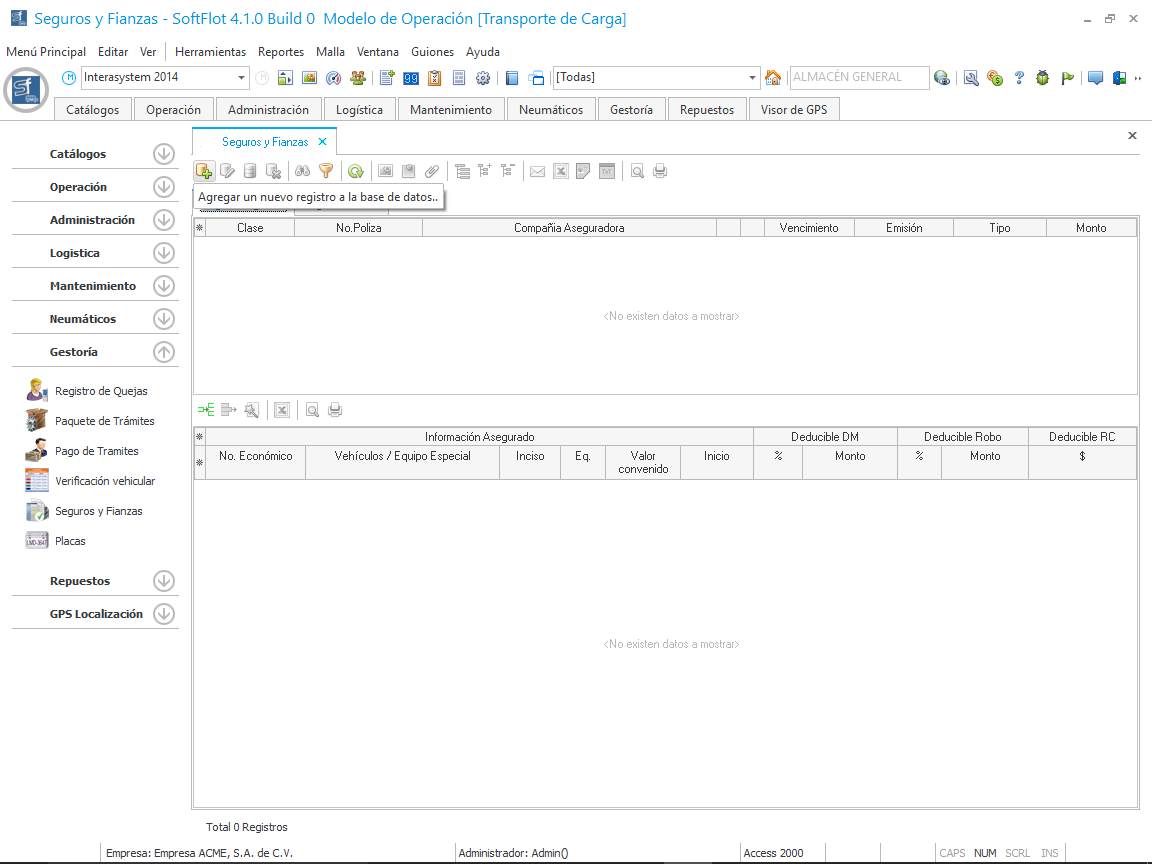Viewport: 1152px width, 864px height.
Task: Open the [Todas] combo box dropdown
Action: 753,78
